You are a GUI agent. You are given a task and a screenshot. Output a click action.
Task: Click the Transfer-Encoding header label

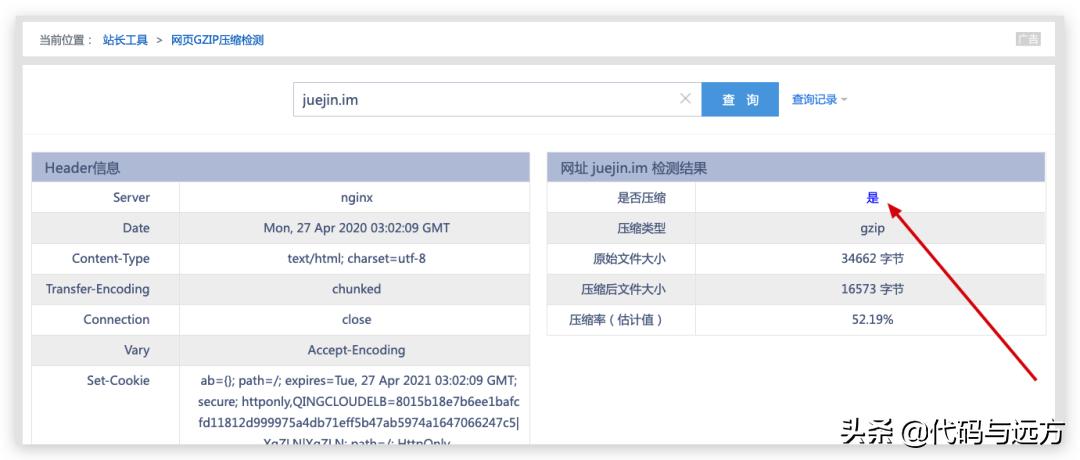pyautogui.click(x=98, y=289)
